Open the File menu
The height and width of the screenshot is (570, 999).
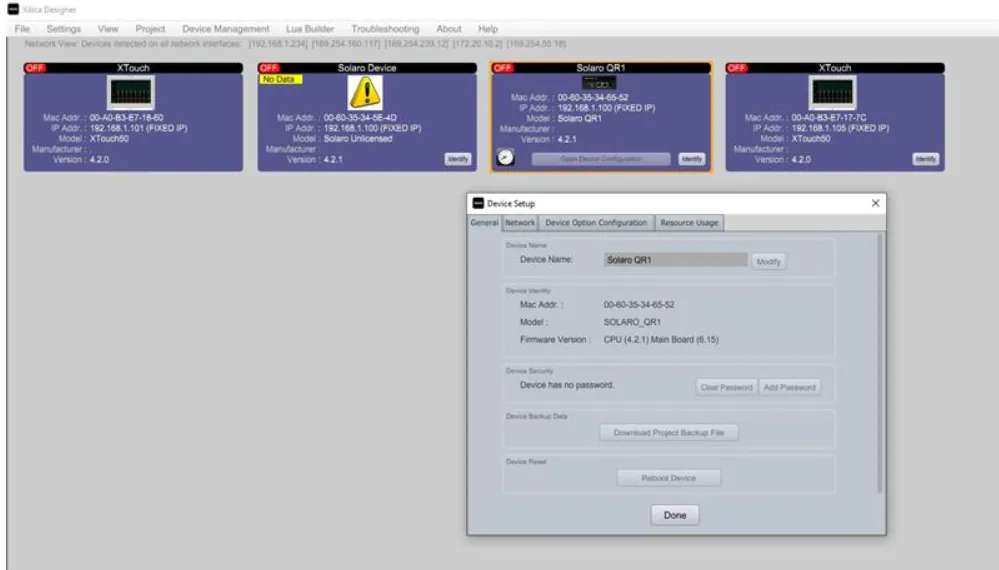(22, 29)
